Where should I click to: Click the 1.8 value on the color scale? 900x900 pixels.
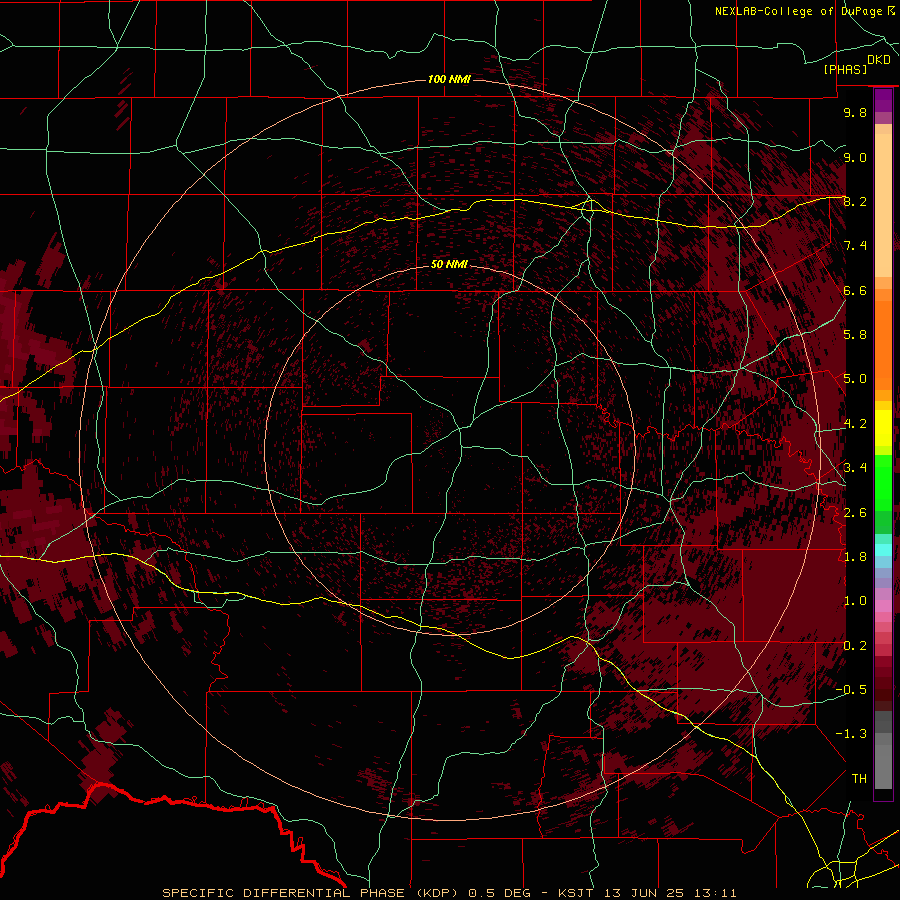coord(855,557)
